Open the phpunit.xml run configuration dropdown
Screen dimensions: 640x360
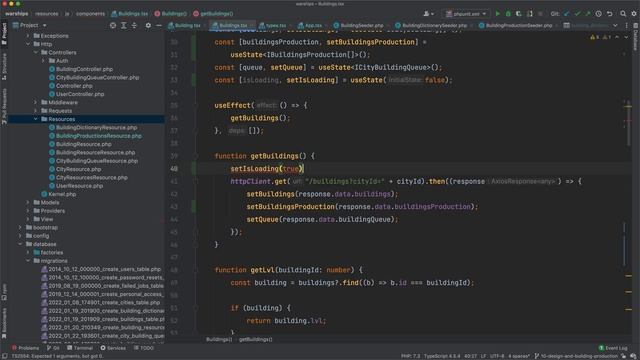pyautogui.click(x=466, y=14)
